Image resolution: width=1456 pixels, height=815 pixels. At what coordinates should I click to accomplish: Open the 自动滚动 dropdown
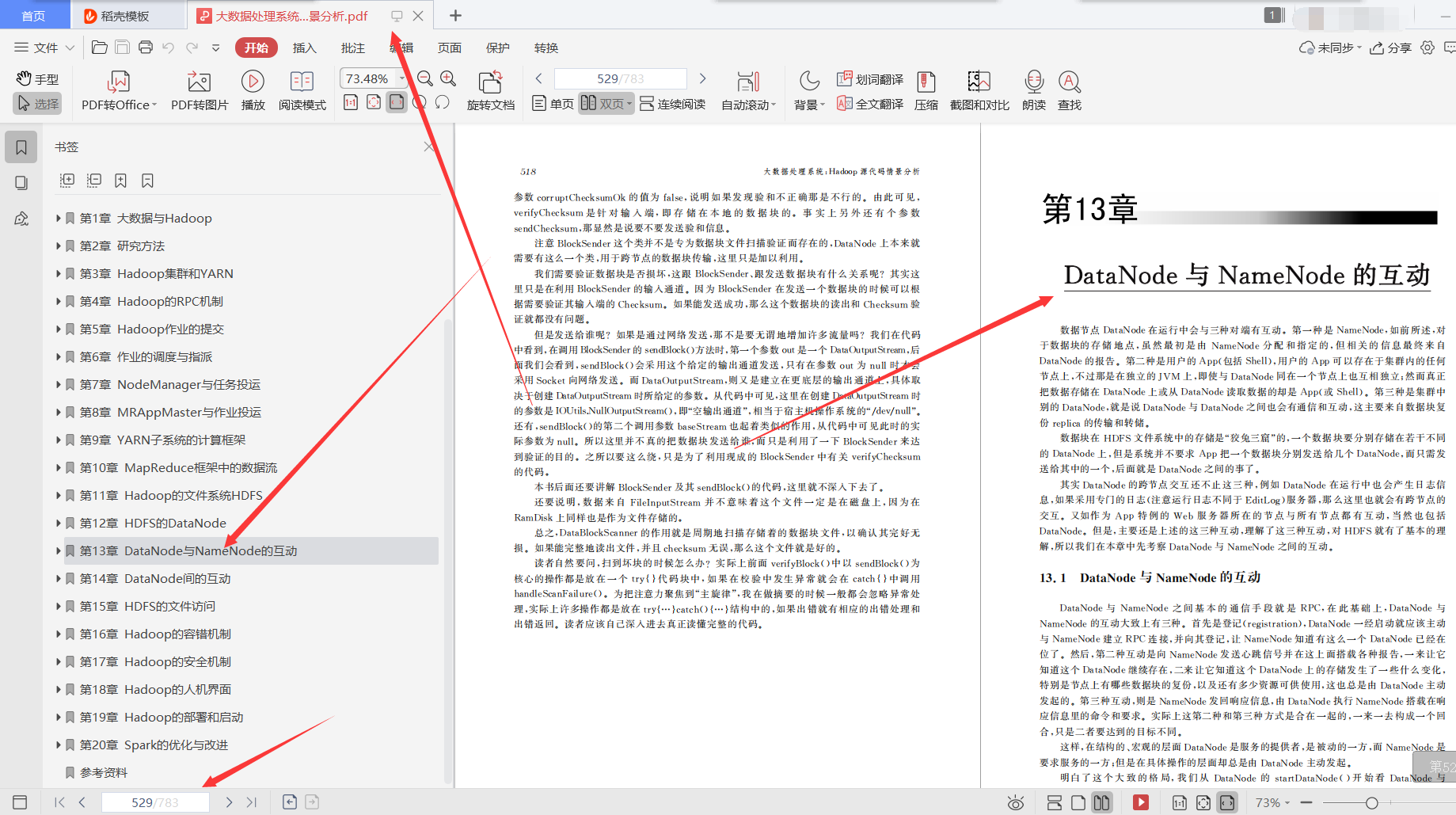coord(747,91)
